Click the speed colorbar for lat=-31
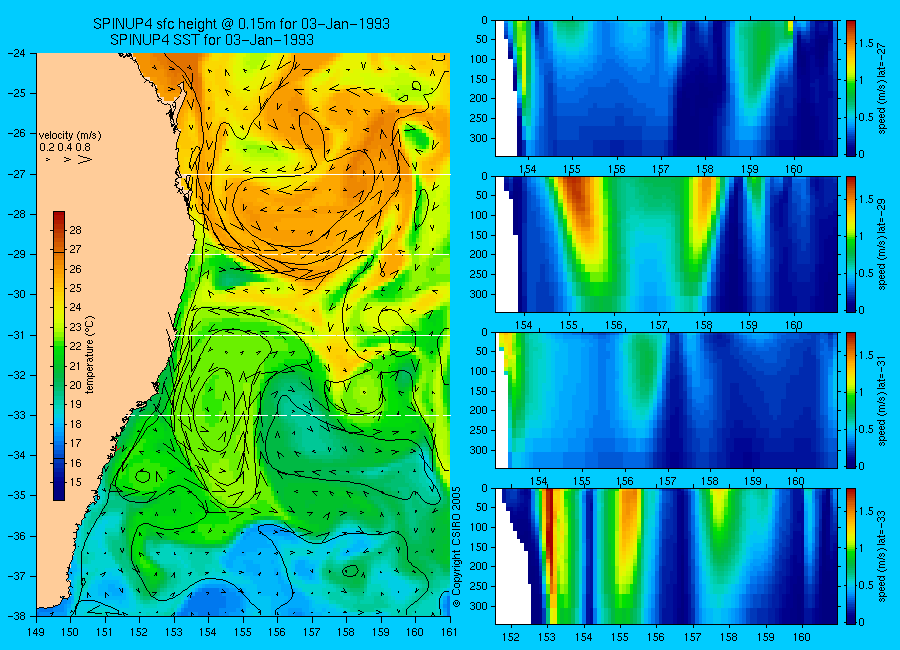This screenshot has width=900, height=650. (851, 400)
